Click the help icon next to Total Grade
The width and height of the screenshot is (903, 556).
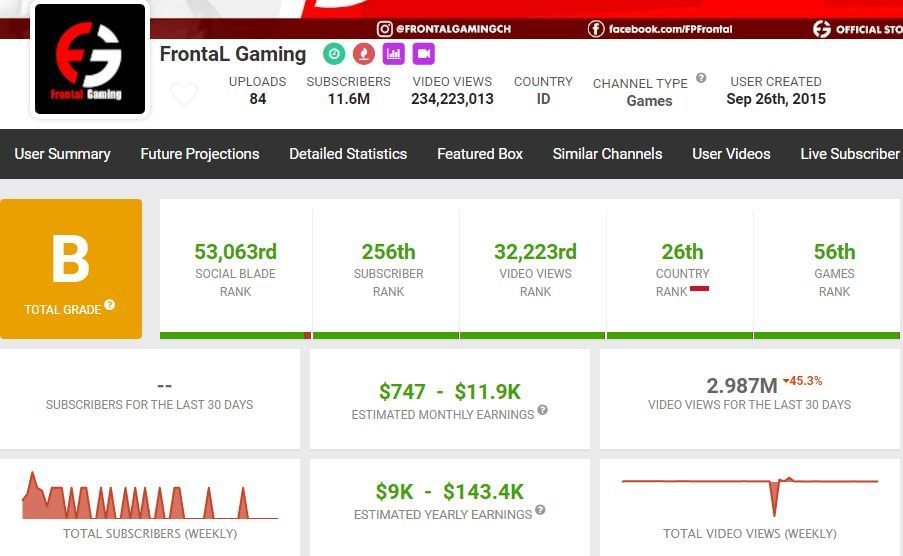click(110, 305)
